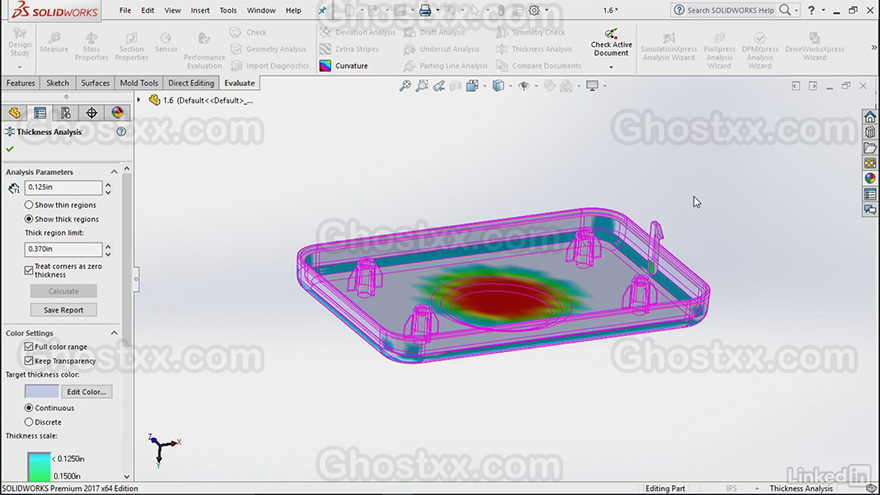Open Thickness Analysis from ribbon
880x495 pixels.
pos(534,49)
